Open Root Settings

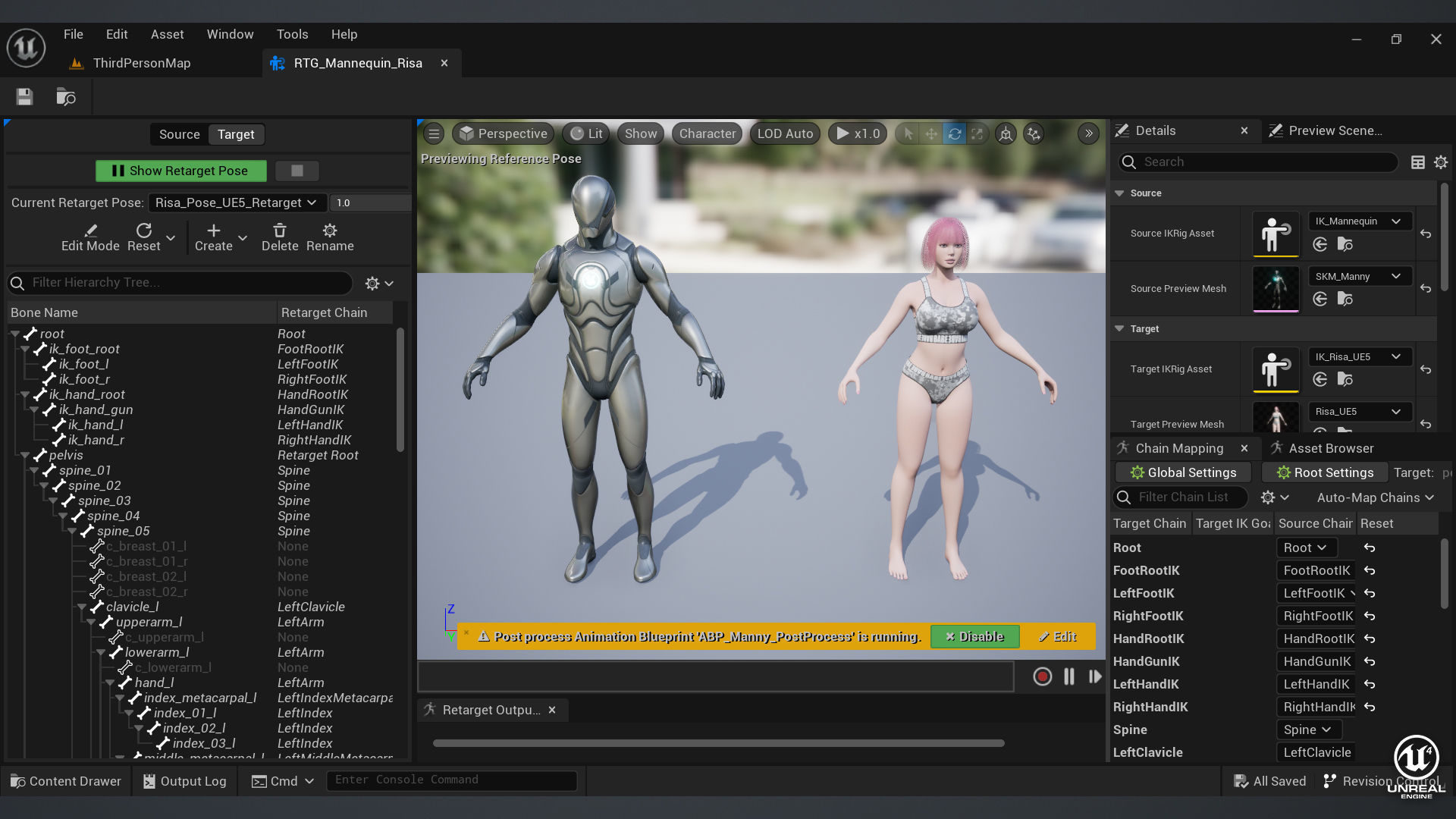click(x=1325, y=472)
